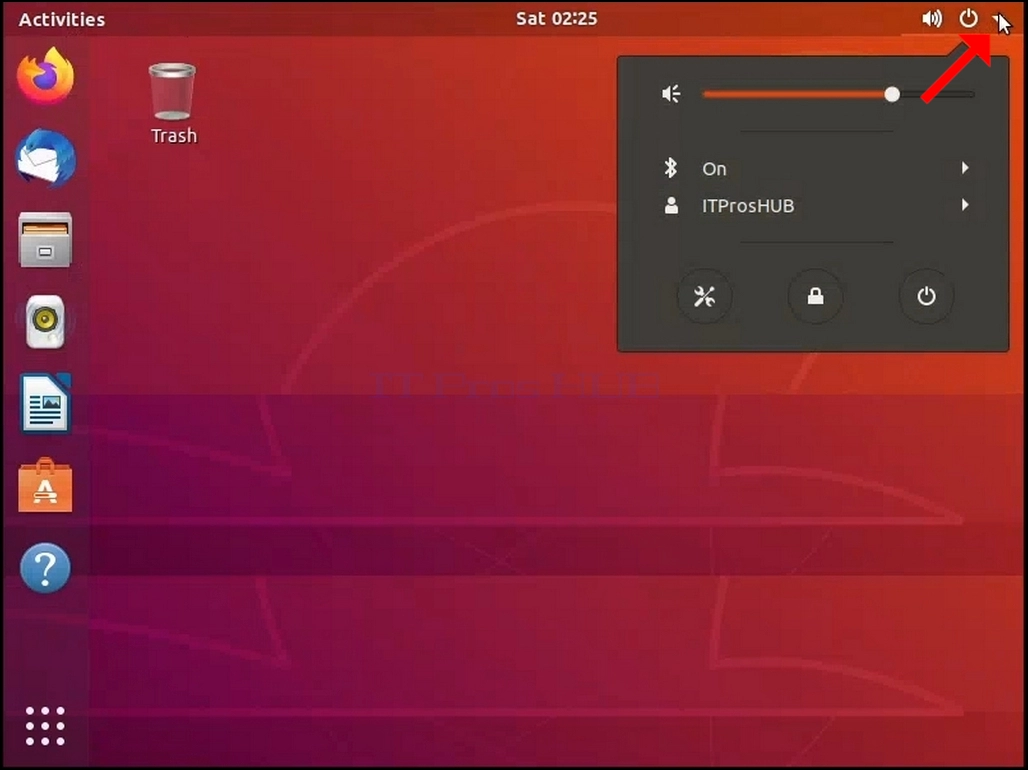Image resolution: width=1028 pixels, height=770 pixels.
Task: Open LibreOffice Writer from the dock
Action: (45, 403)
